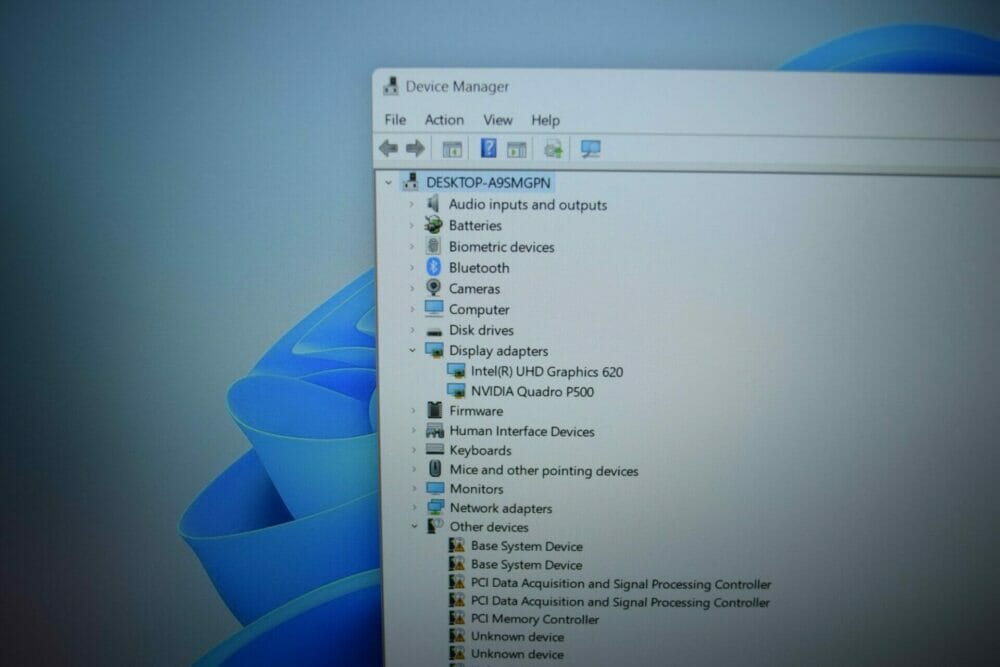The width and height of the screenshot is (1000, 667).
Task: Select the Biometric devices label
Action: pos(501,247)
